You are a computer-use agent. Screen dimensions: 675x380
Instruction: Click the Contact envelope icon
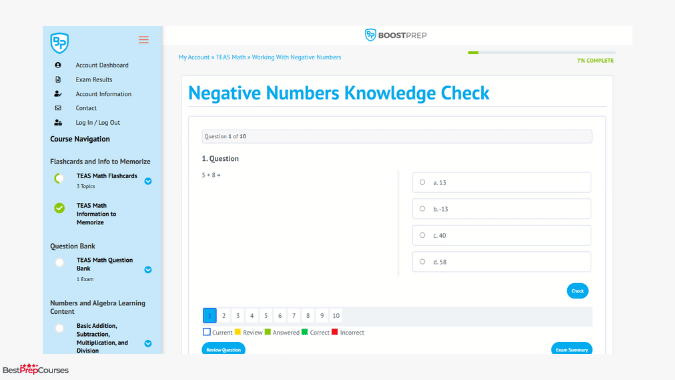pyautogui.click(x=58, y=108)
